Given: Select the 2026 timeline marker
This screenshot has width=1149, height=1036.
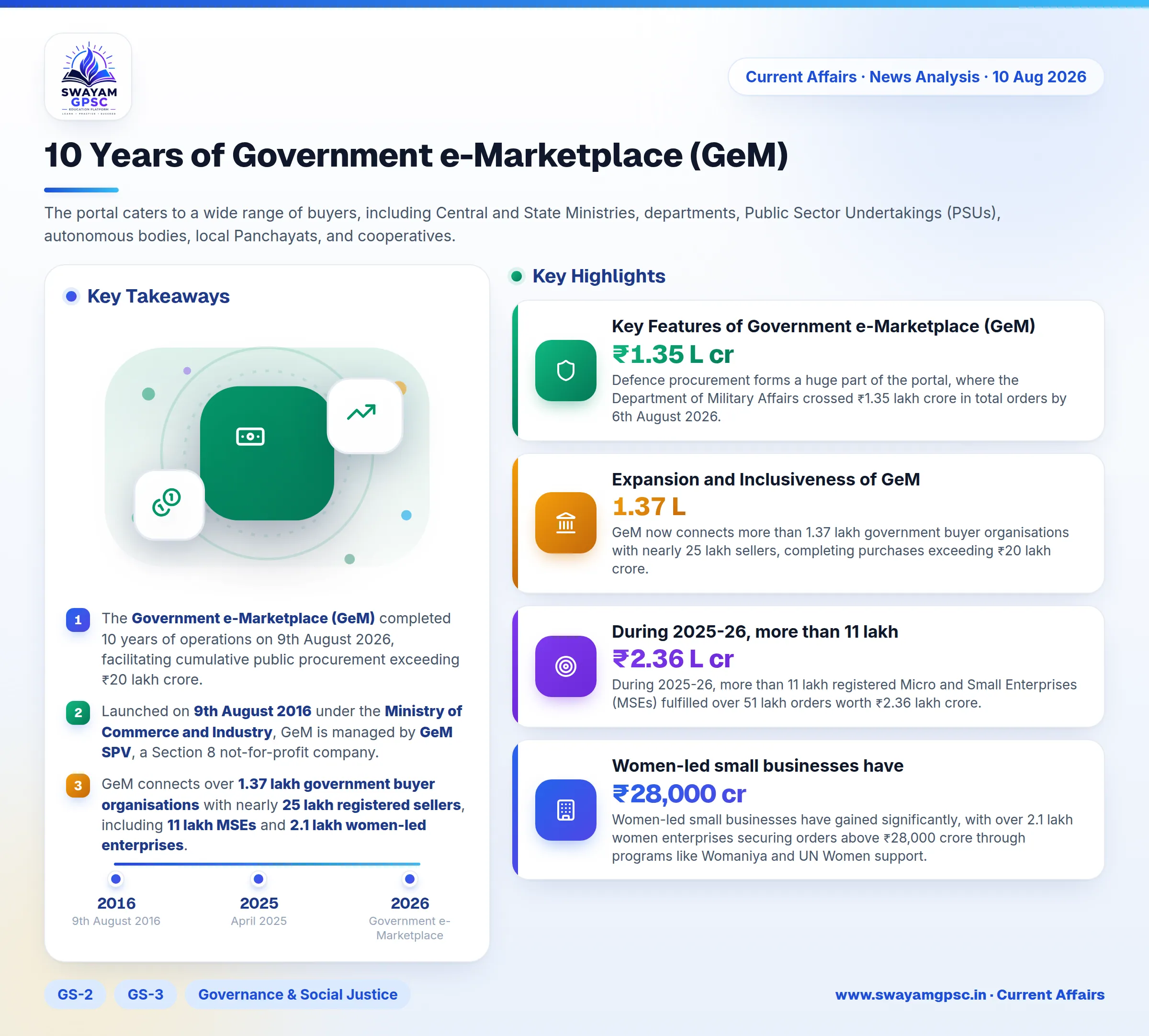Looking at the screenshot, I should 409,879.
